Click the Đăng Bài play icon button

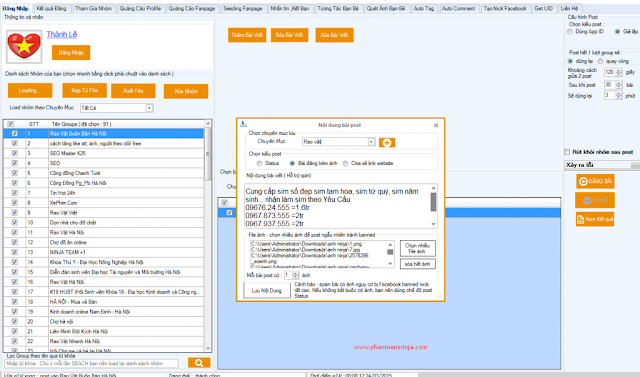point(595,181)
